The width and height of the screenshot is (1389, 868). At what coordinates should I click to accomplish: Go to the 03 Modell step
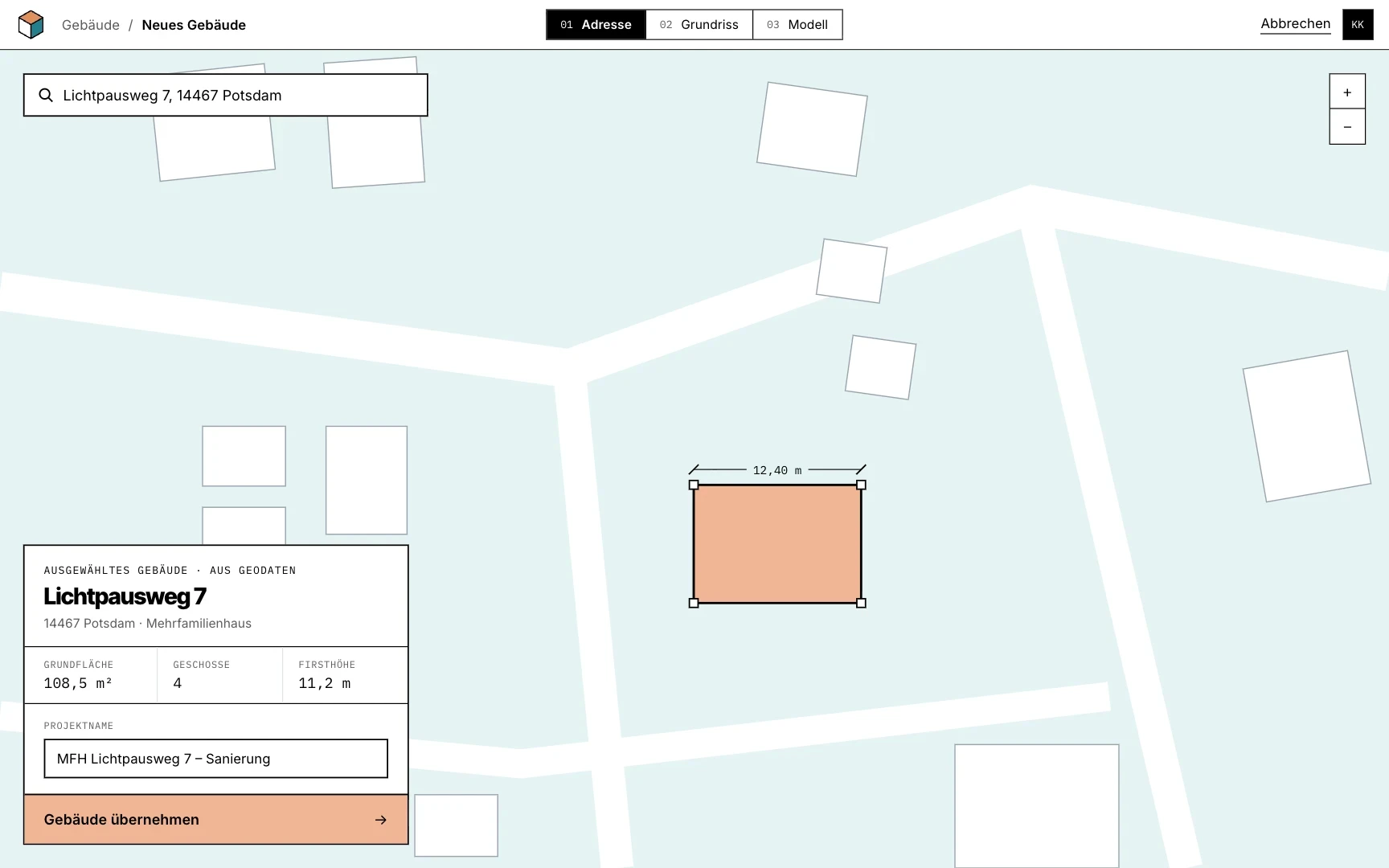(797, 25)
